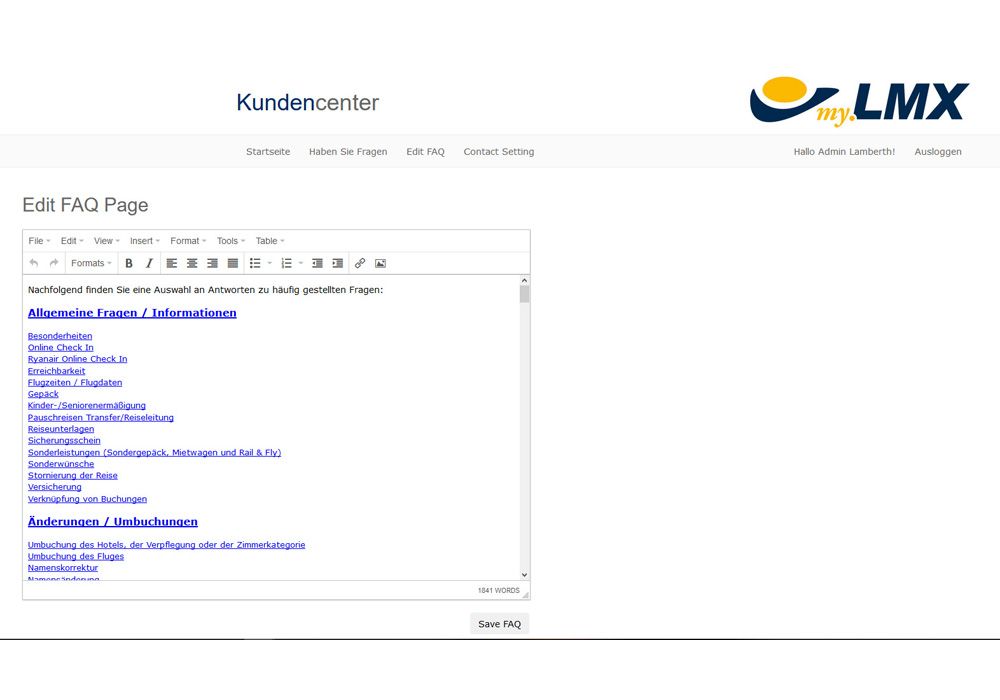Toggle italic formatting in the editor toolbar
1000x700 pixels.
[x=149, y=263]
